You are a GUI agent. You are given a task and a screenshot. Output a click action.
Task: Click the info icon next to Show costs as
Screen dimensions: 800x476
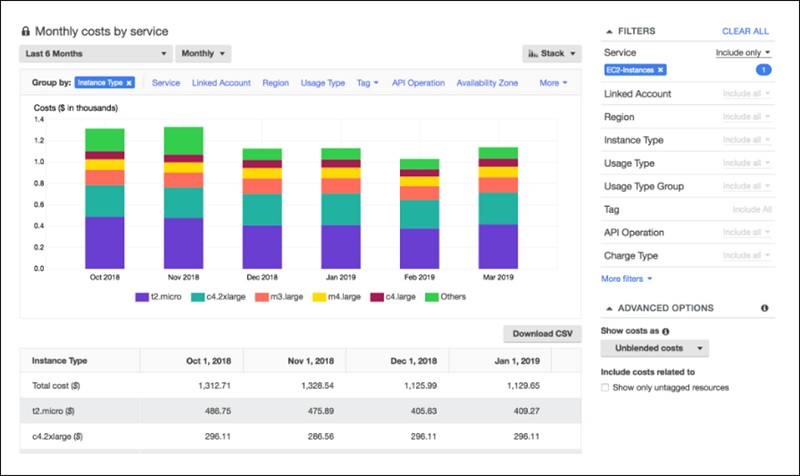665,330
